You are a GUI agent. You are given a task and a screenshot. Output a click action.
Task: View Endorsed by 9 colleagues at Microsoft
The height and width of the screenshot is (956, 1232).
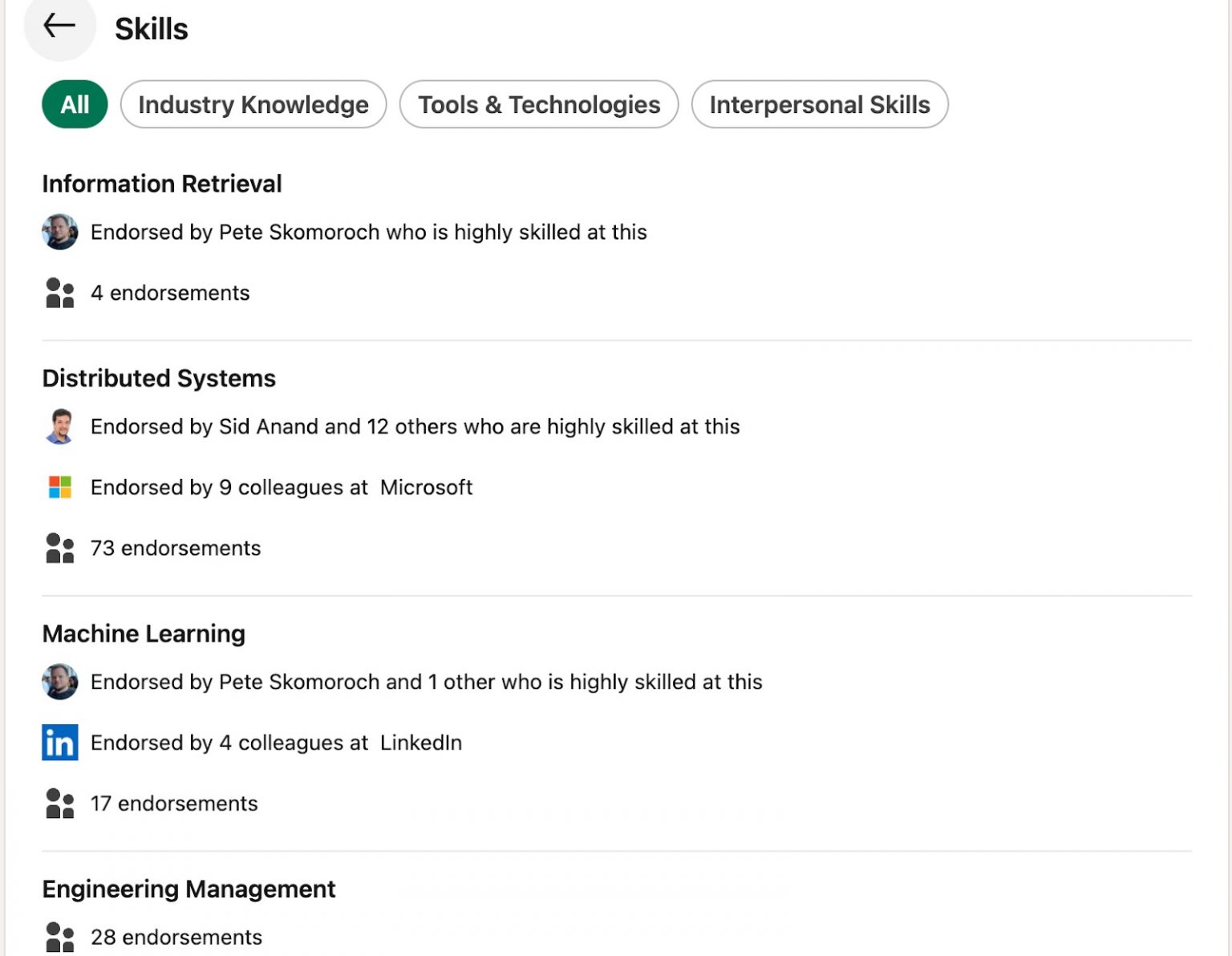282,487
